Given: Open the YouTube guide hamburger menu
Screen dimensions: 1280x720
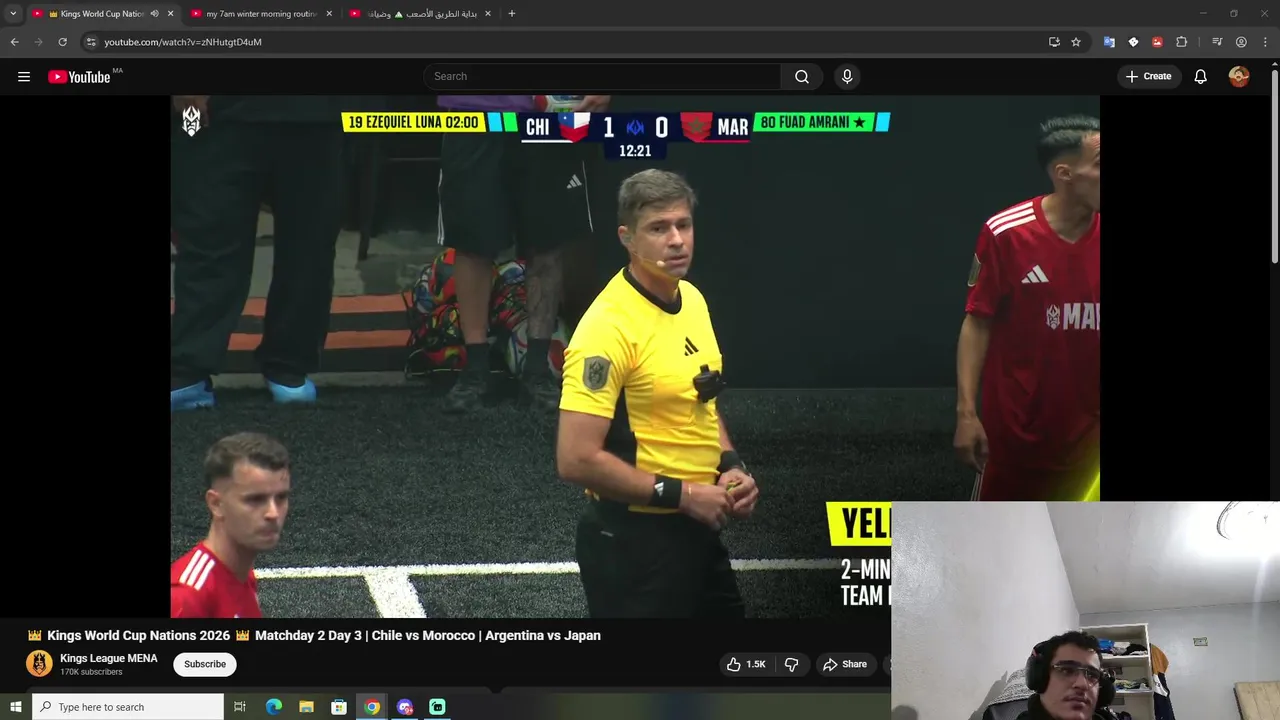Looking at the screenshot, I should (x=24, y=77).
